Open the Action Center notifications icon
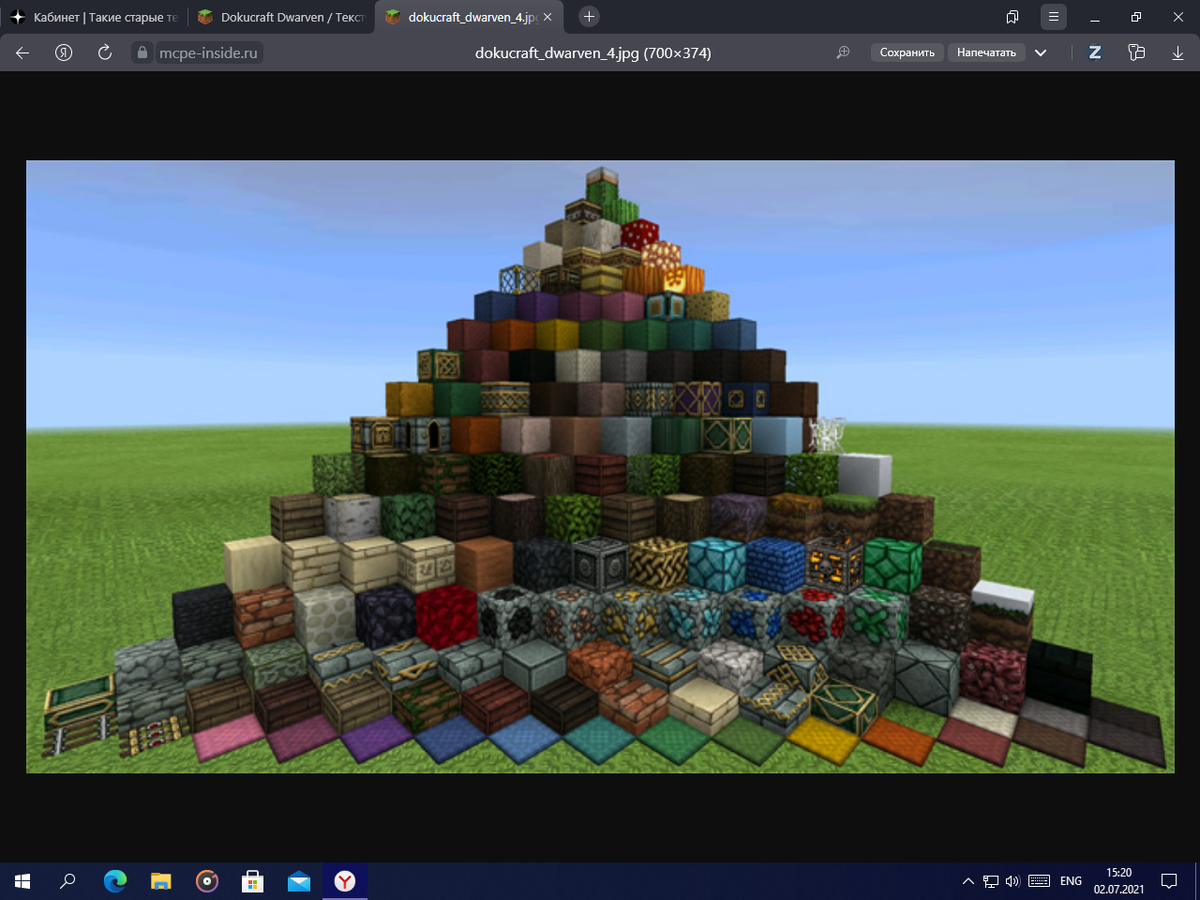Viewport: 1200px width, 900px height. coord(1168,881)
